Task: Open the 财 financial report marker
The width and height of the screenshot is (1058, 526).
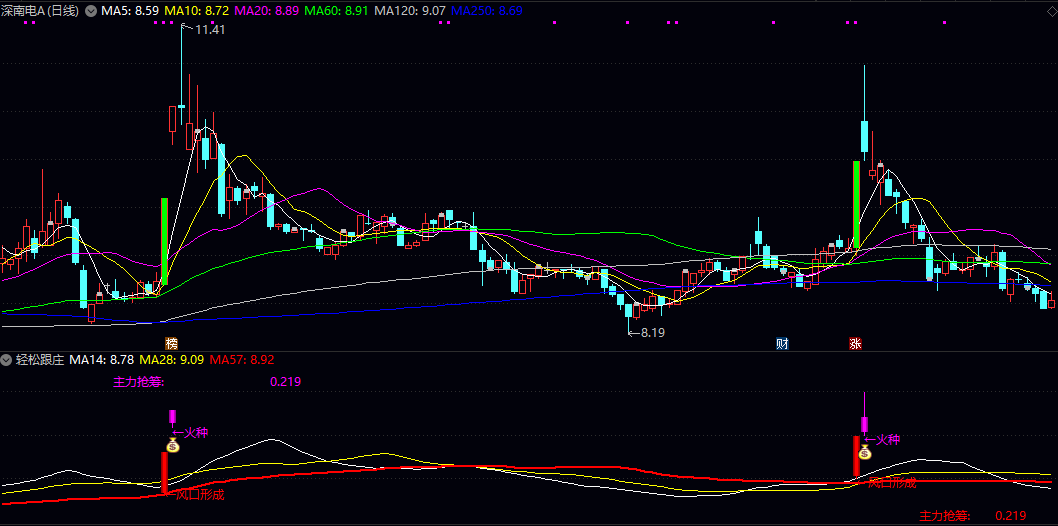Action: pos(782,343)
